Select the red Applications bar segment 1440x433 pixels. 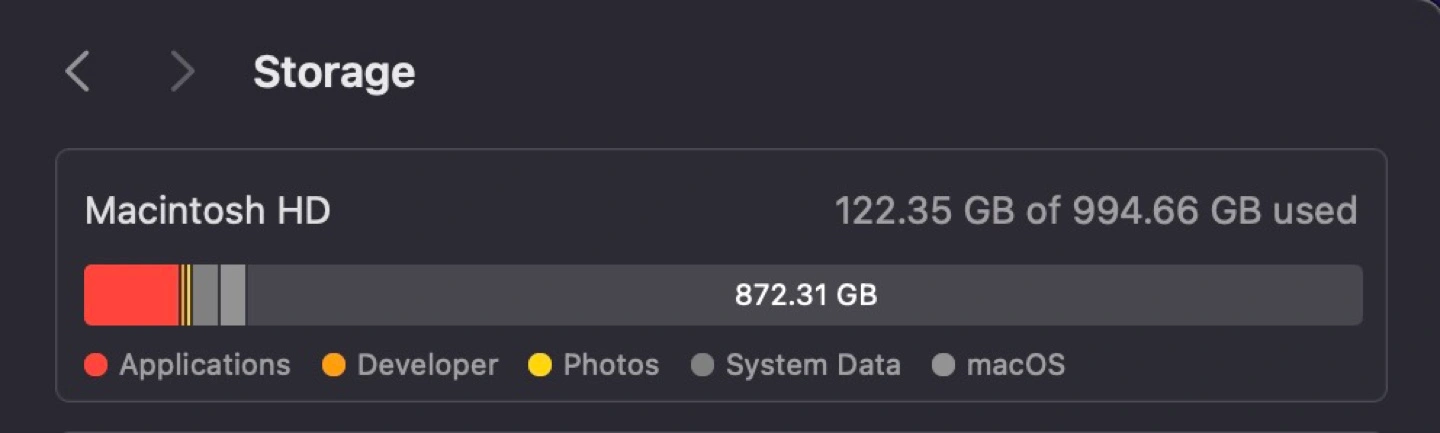pos(131,295)
